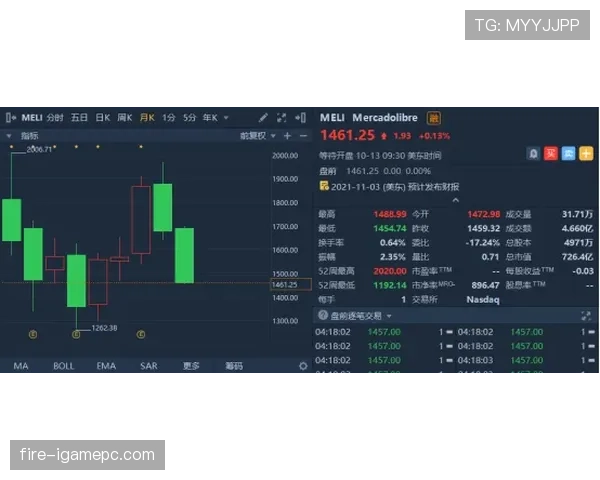Toggle the MA indicator
600x480 pixels.
click(21, 366)
